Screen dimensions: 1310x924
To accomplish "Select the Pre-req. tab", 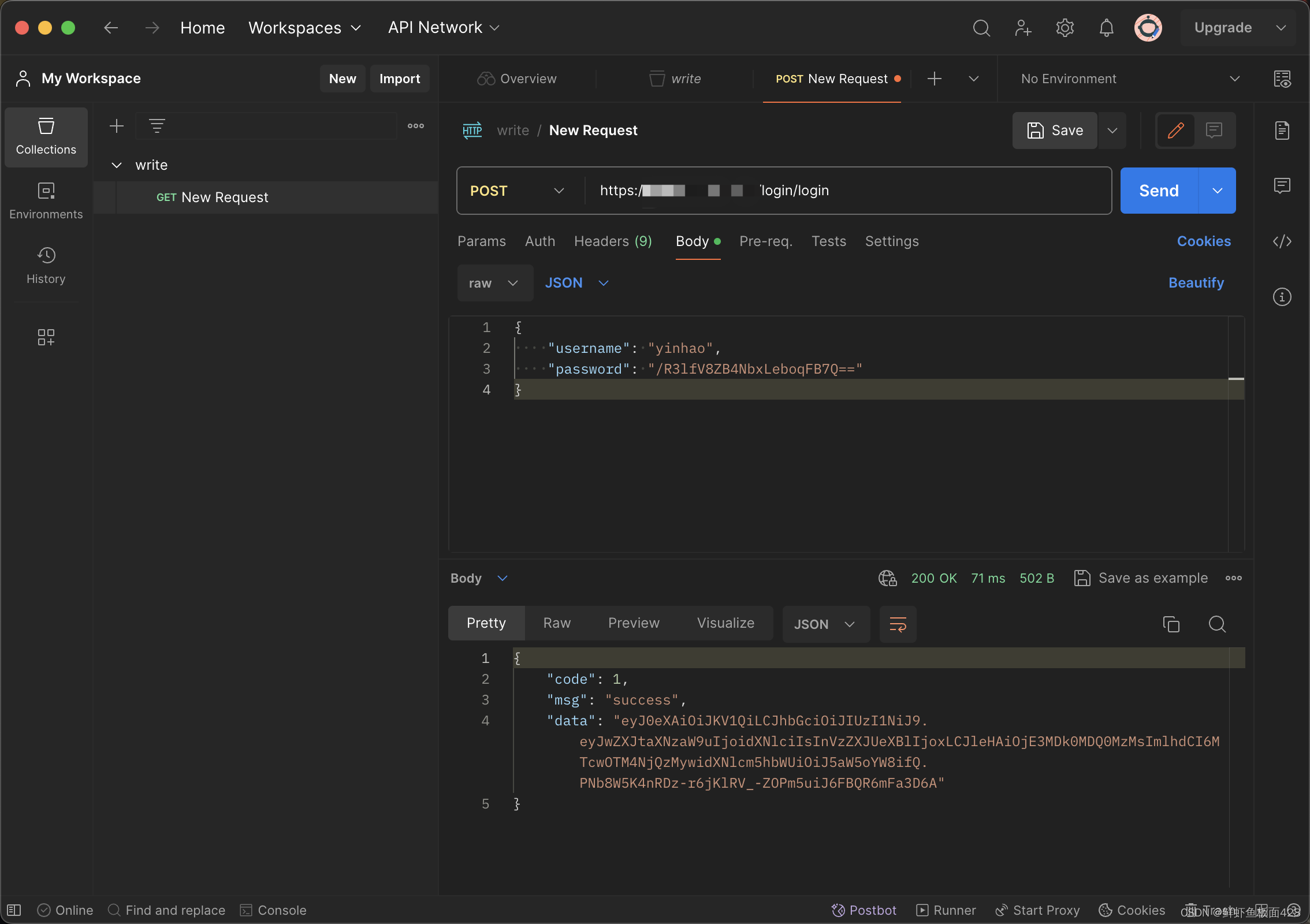I will click(x=766, y=241).
